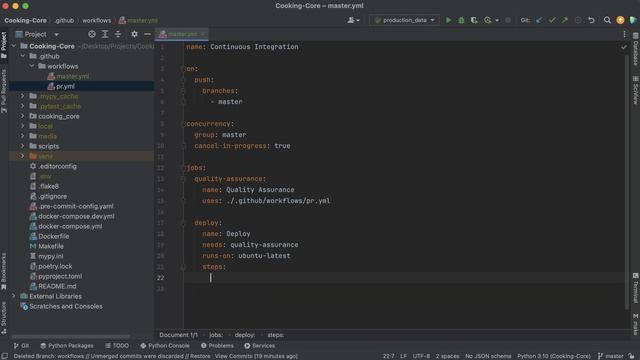Hide the Project panel with minus icon

(147, 34)
